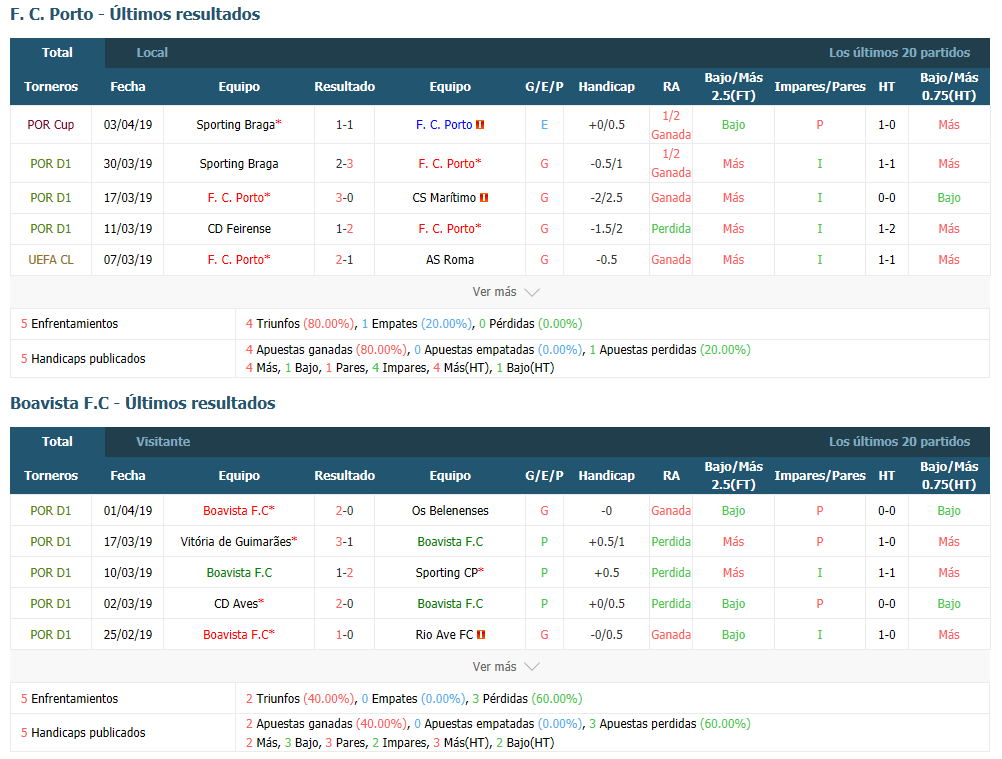Screen dimensions: 1002x759
Task: Click CD Aves team name
Action: (238, 604)
